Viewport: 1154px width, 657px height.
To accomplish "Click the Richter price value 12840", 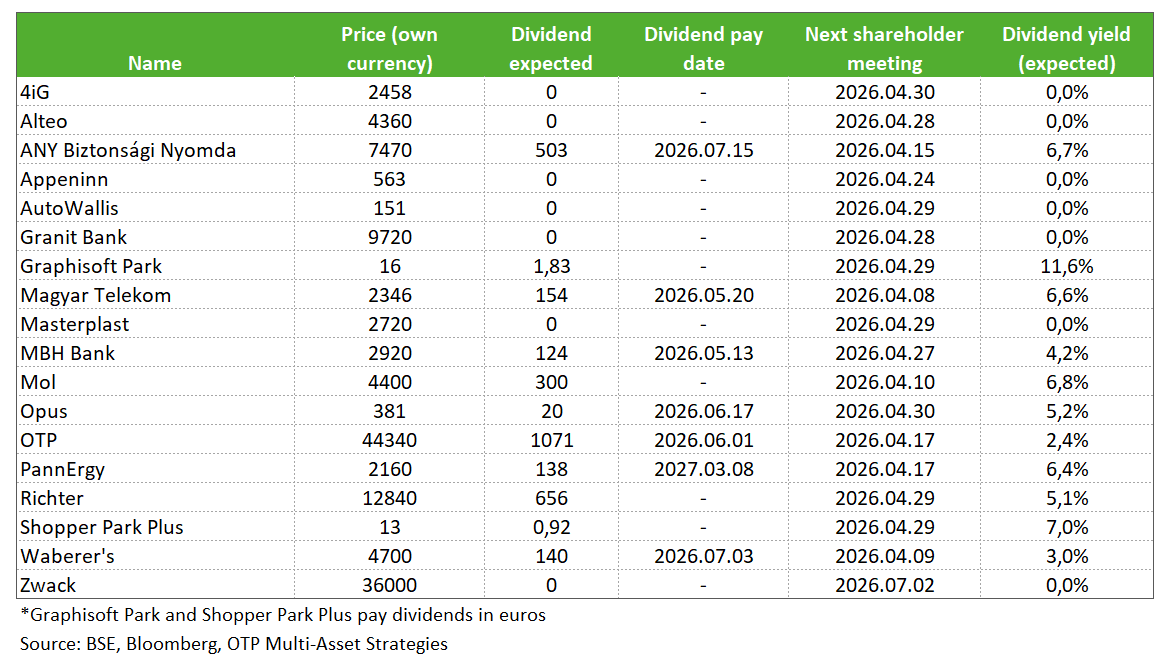I will click(x=389, y=498).
